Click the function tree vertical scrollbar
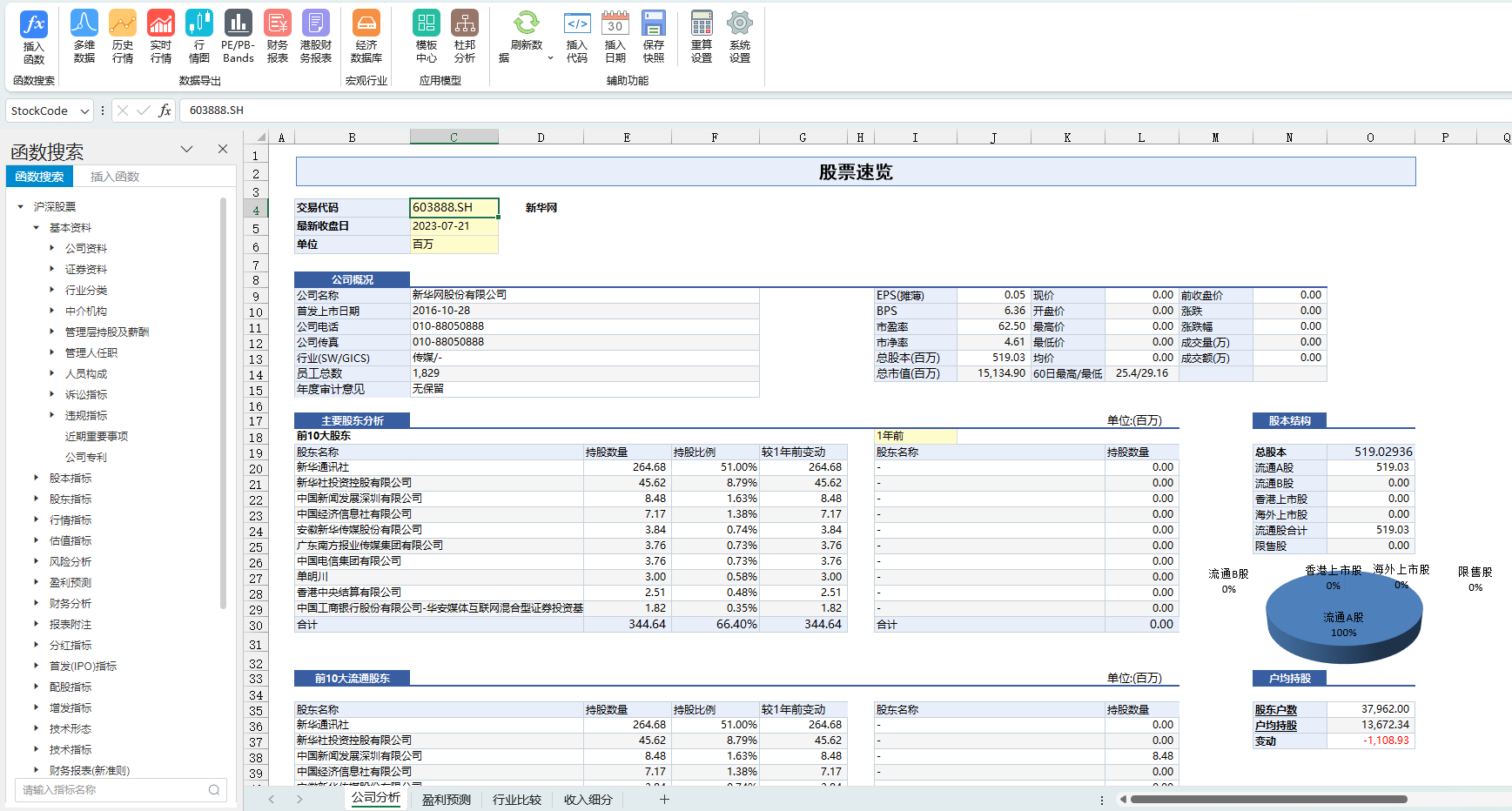 click(x=224, y=403)
